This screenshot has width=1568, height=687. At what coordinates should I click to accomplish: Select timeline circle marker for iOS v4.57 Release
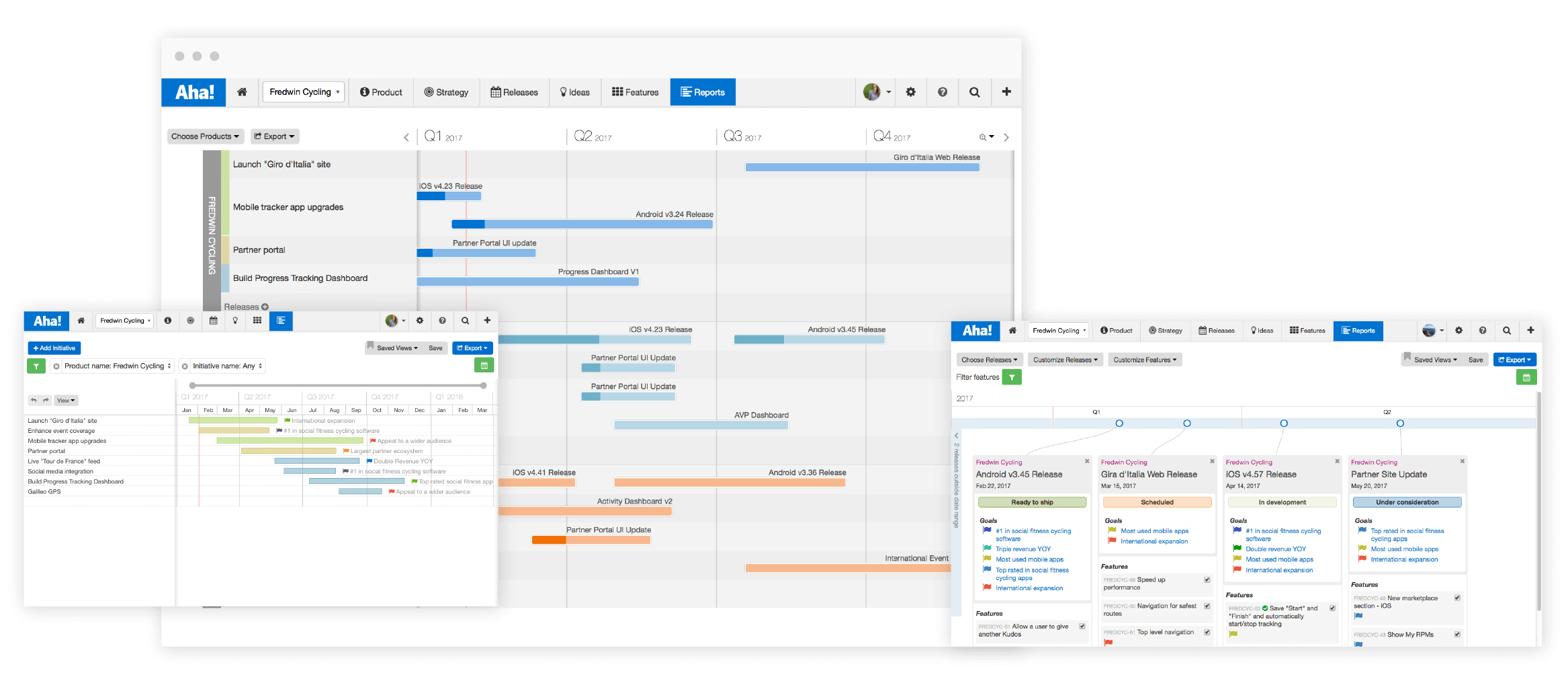1283,423
